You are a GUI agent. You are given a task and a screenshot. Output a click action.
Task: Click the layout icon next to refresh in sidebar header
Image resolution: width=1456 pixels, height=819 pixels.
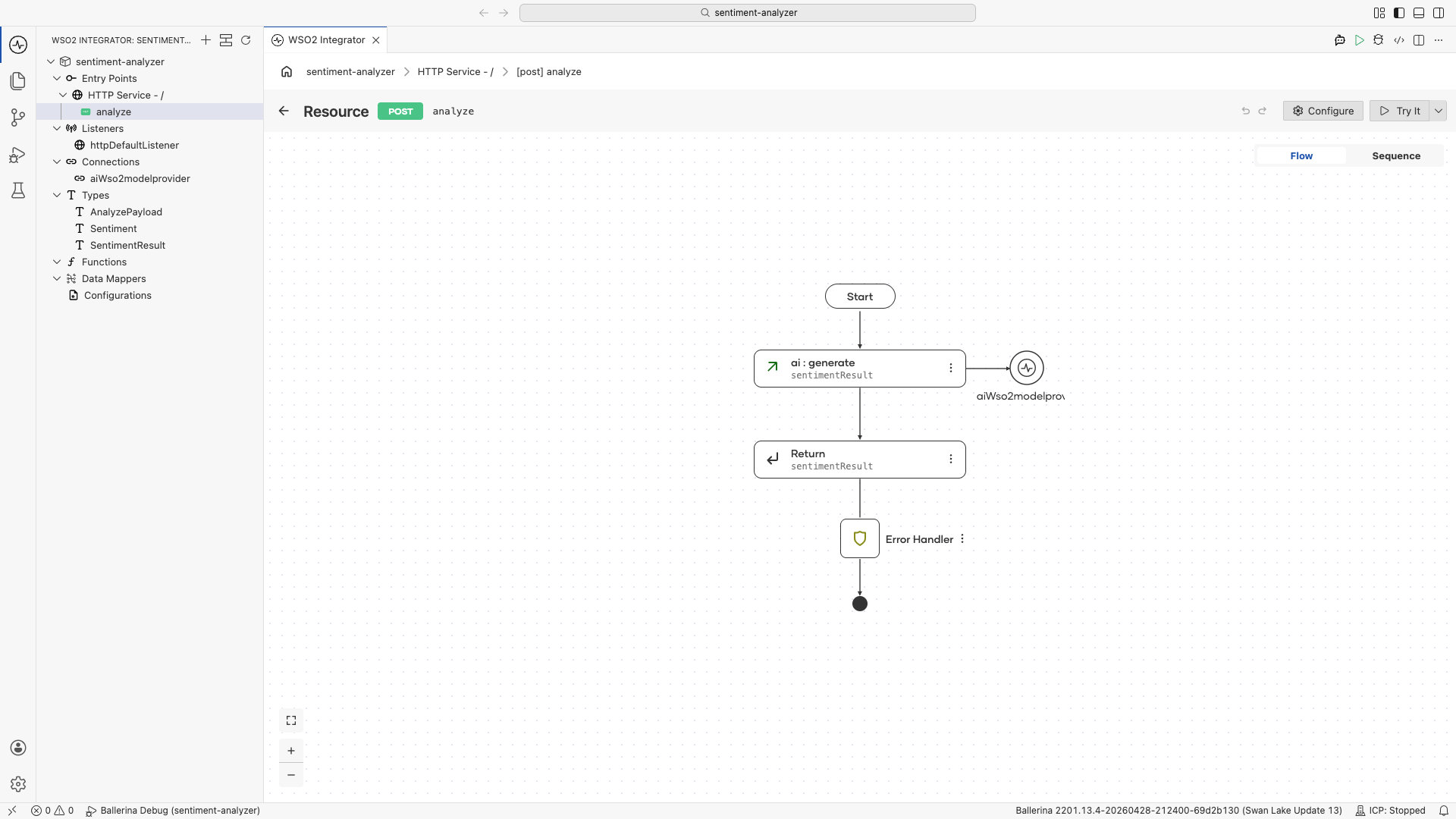(226, 40)
